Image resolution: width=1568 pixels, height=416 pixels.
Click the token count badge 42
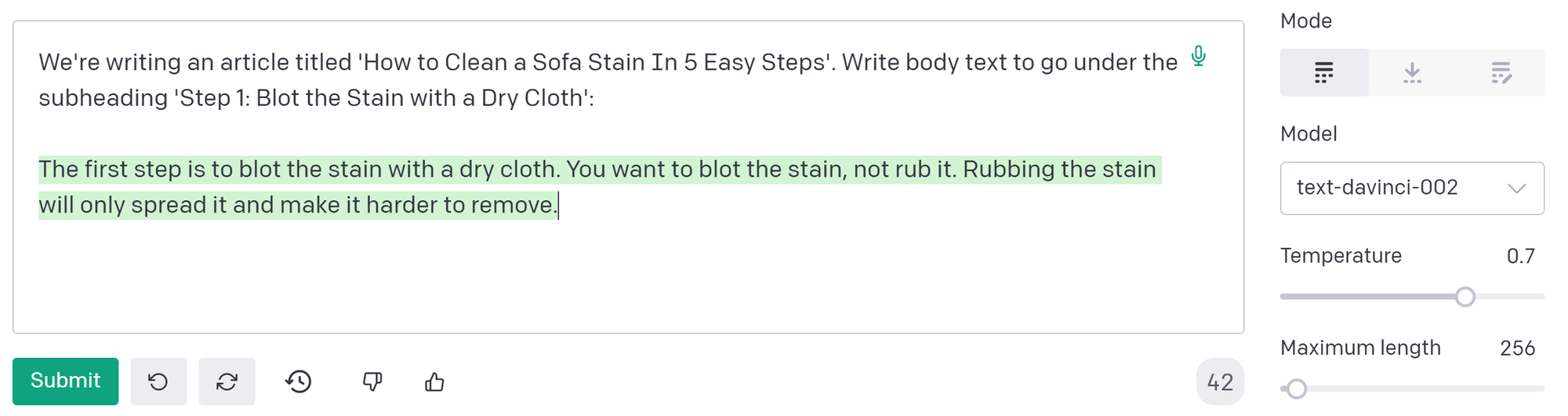click(1220, 382)
